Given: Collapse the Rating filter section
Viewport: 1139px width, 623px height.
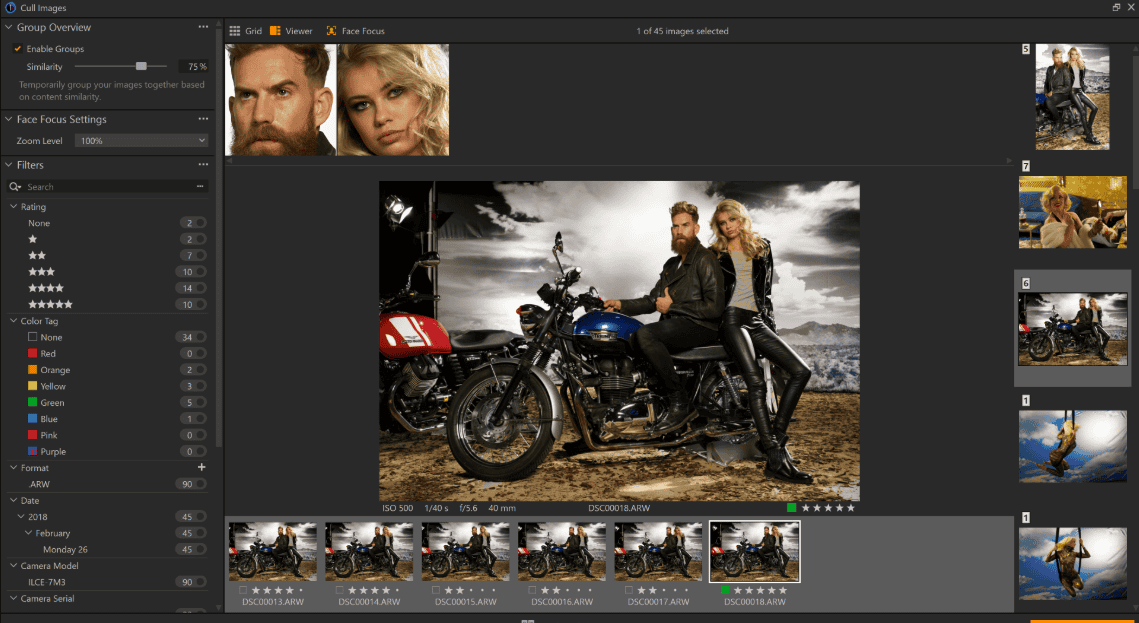Looking at the screenshot, I should [13, 207].
